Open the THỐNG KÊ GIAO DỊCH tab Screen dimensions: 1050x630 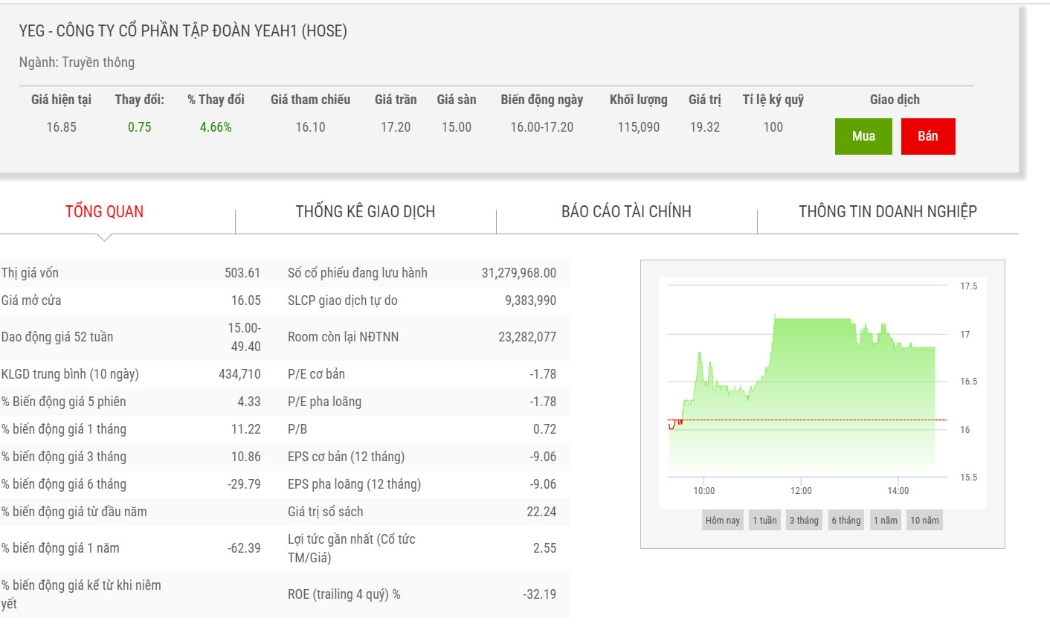(366, 212)
